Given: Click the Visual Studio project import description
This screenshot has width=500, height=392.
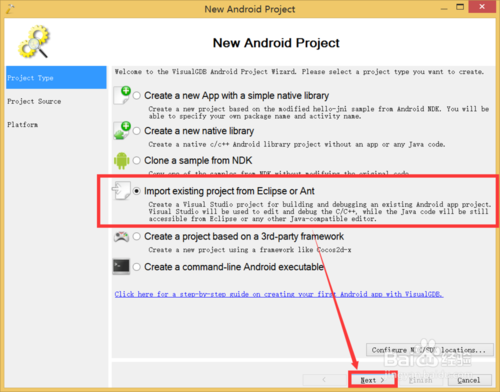Looking at the screenshot, I should point(320,212).
